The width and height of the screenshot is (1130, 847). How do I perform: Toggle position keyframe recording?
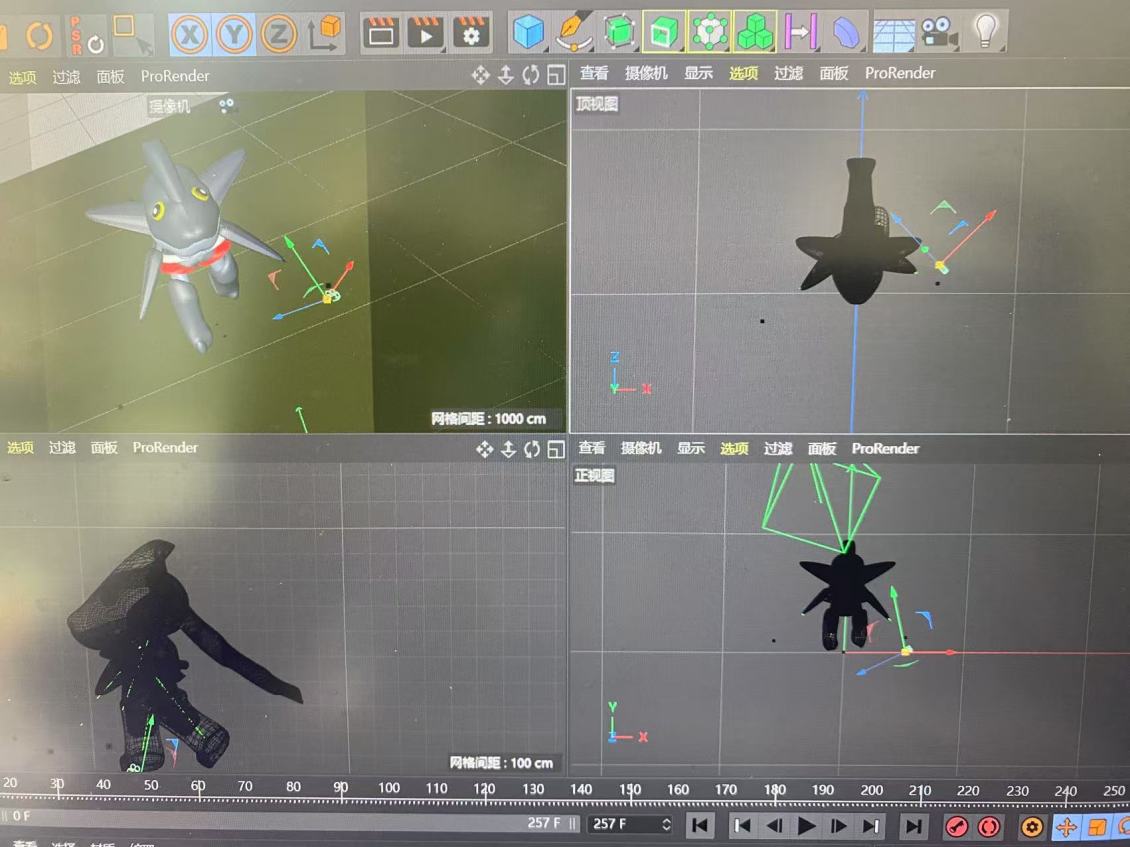pos(1067,827)
